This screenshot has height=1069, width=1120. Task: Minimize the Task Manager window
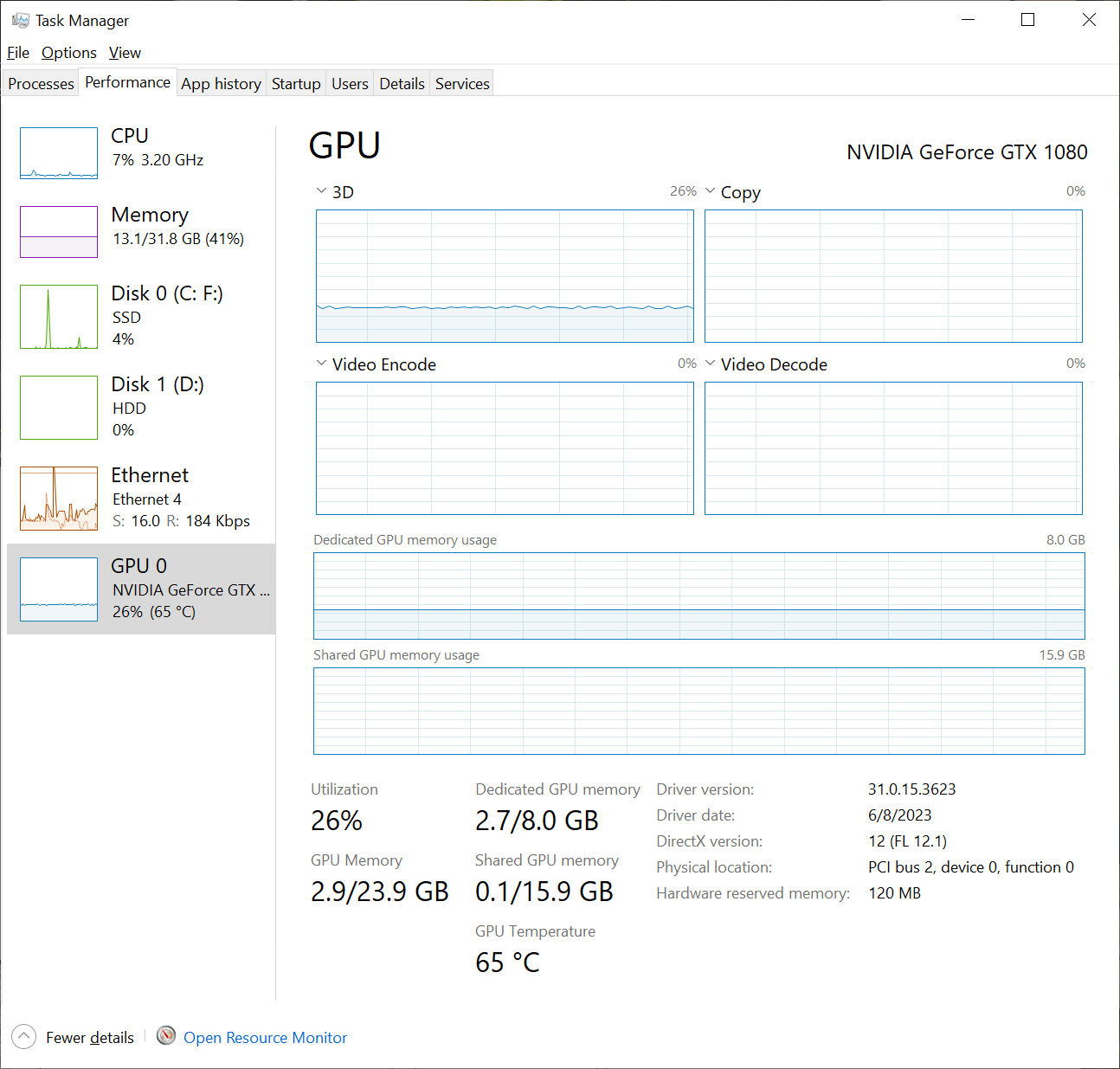tap(969, 20)
